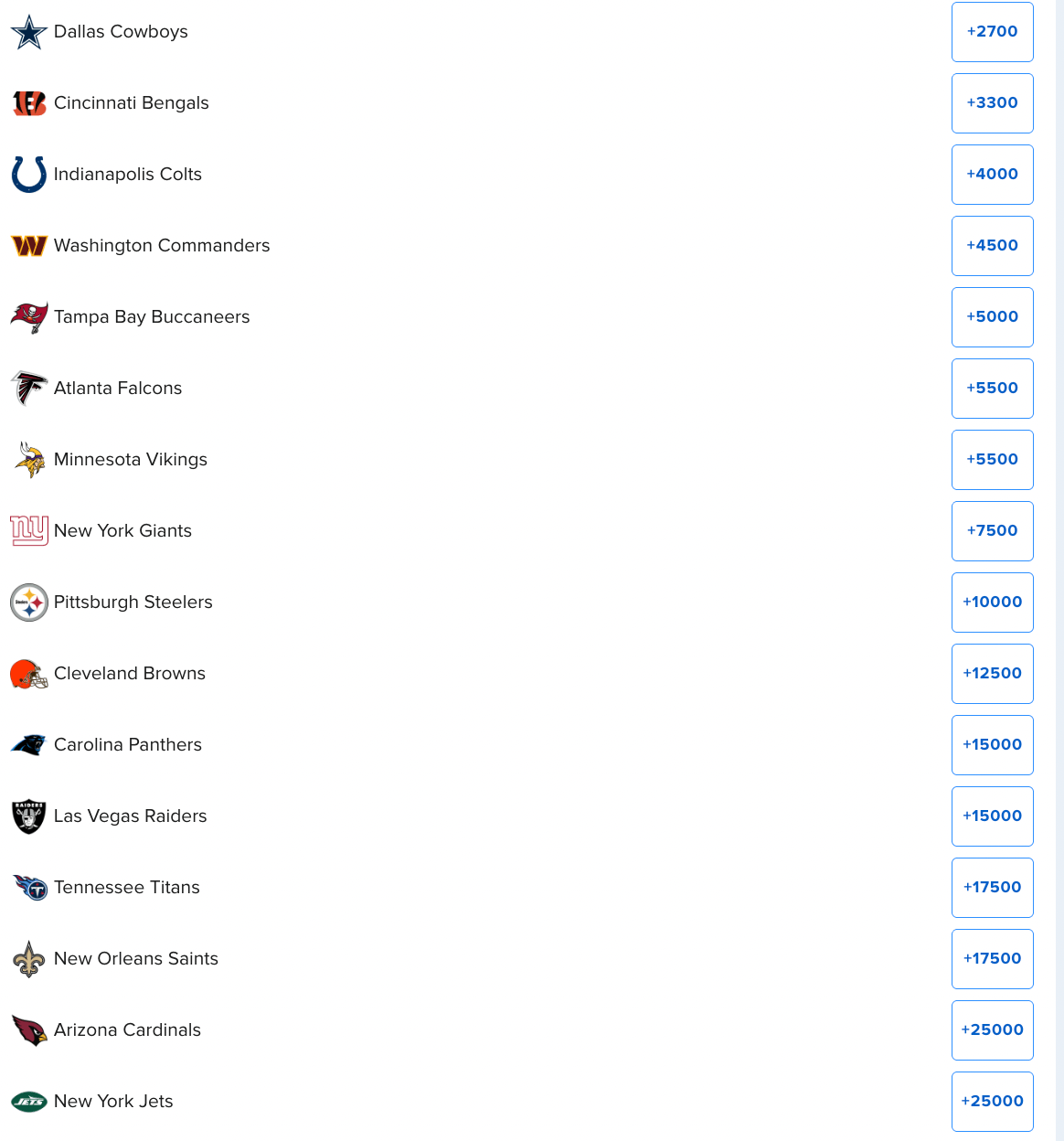This screenshot has height=1141, width=1064.
Task: Select the Cincinnati Bengals +3300 odds
Action: pyautogui.click(x=993, y=103)
